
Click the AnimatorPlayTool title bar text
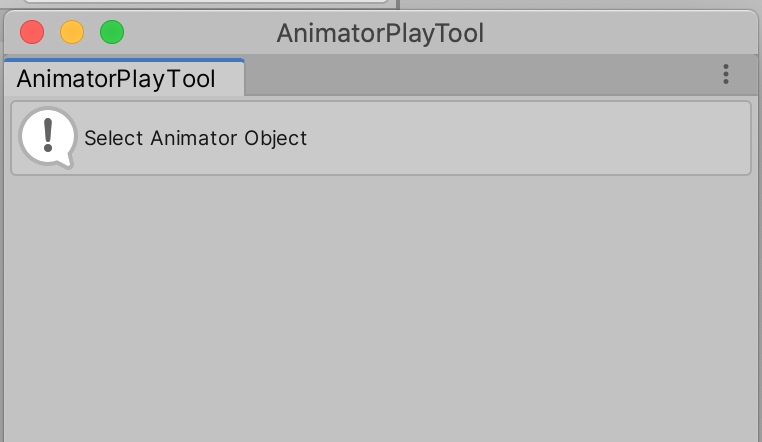[380, 33]
